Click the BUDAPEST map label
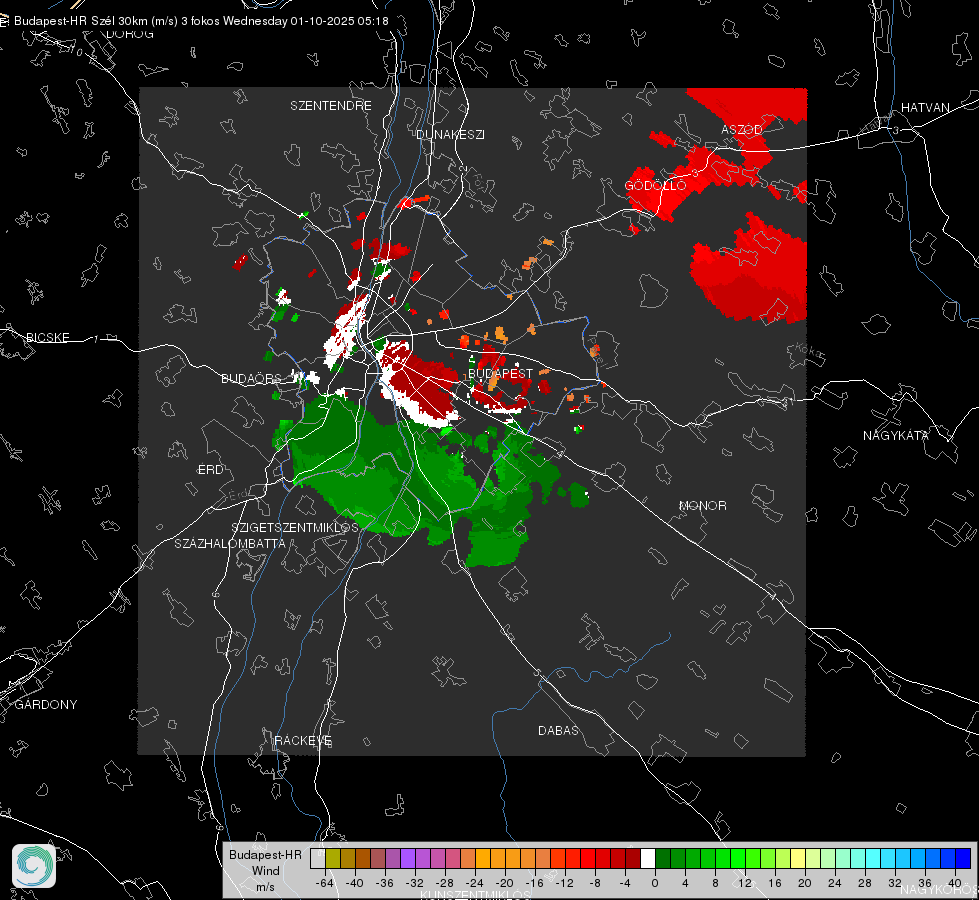The width and height of the screenshot is (979, 900). pyautogui.click(x=501, y=373)
